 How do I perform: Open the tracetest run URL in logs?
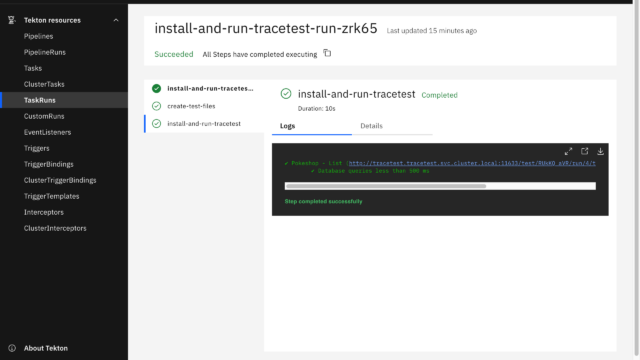tap(472, 163)
